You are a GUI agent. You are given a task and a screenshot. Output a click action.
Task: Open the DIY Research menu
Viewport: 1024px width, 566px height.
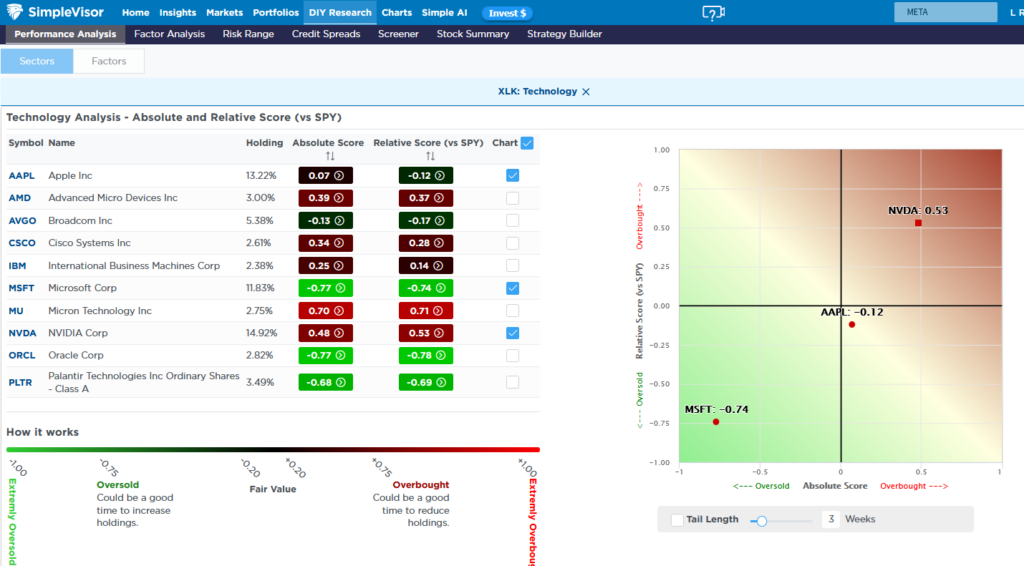(x=339, y=13)
